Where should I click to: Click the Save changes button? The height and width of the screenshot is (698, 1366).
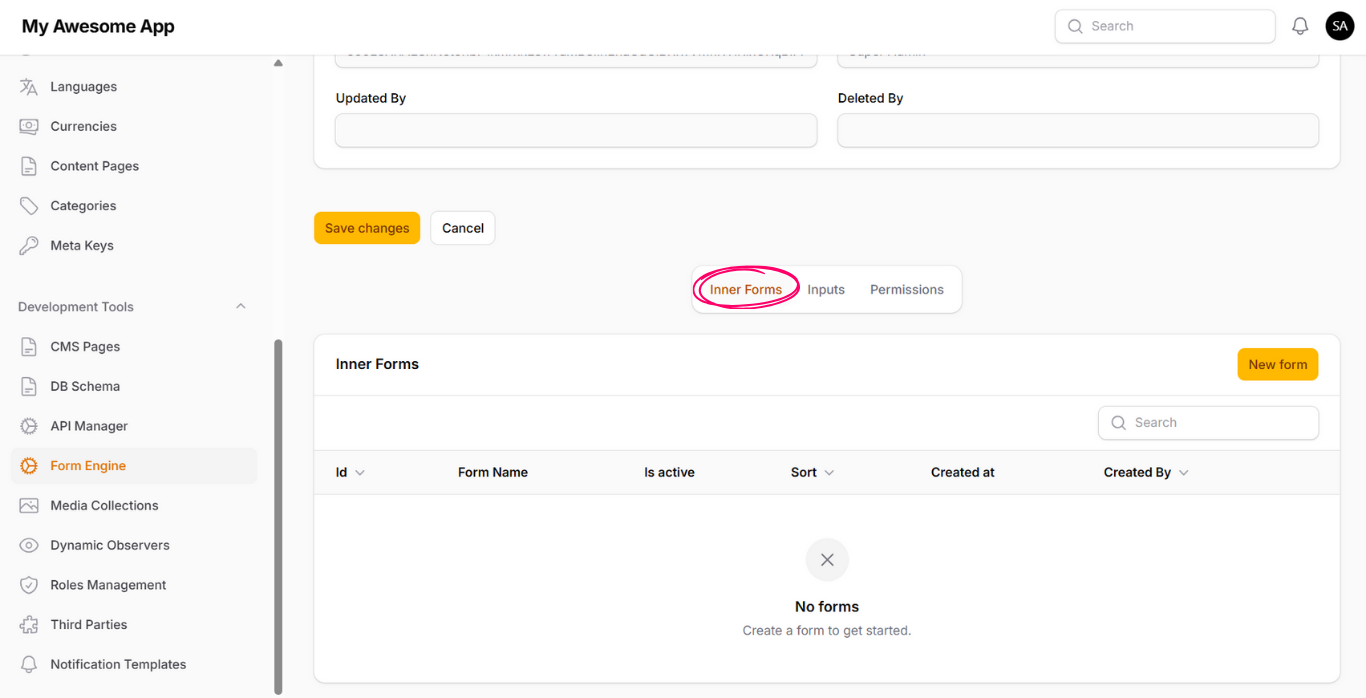[367, 228]
